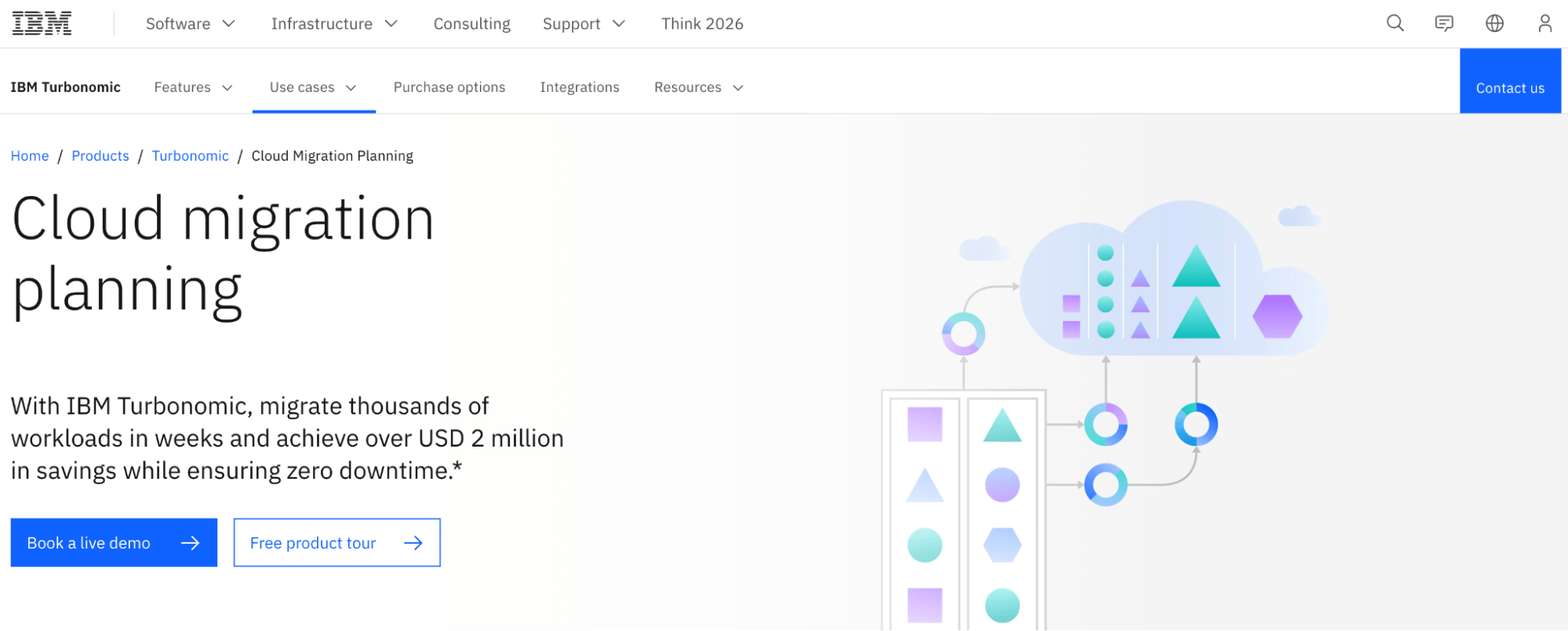Click the arrow on Free product tour

413,543
